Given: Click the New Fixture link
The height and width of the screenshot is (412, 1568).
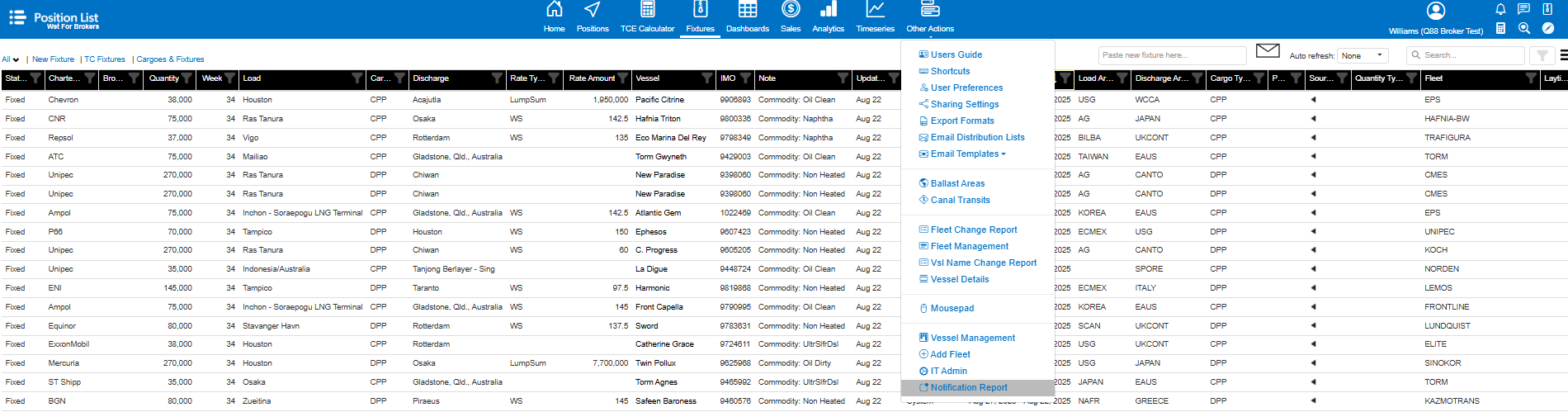Looking at the screenshot, I should point(53,59).
